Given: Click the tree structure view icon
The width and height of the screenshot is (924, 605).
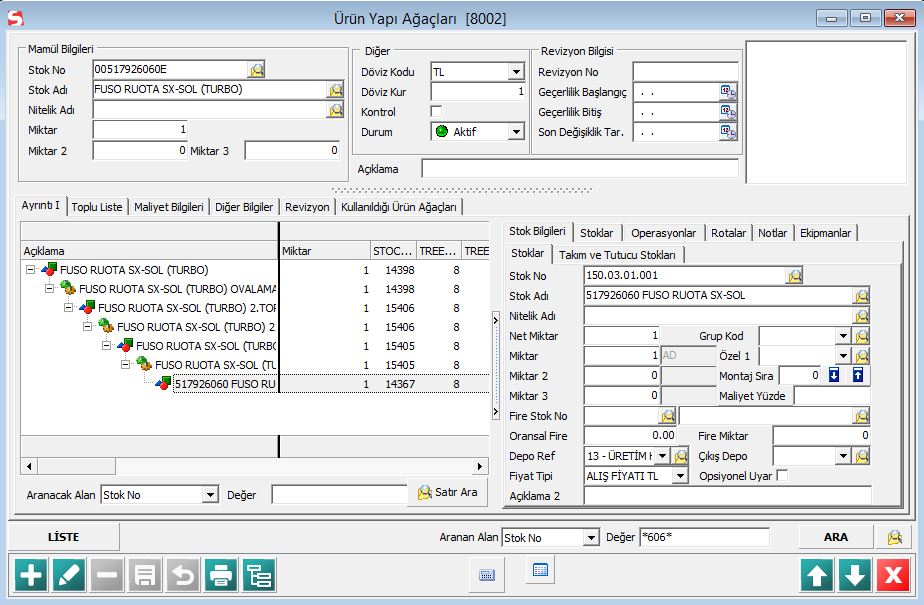Looking at the screenshot, I should [x=259, y=575].
